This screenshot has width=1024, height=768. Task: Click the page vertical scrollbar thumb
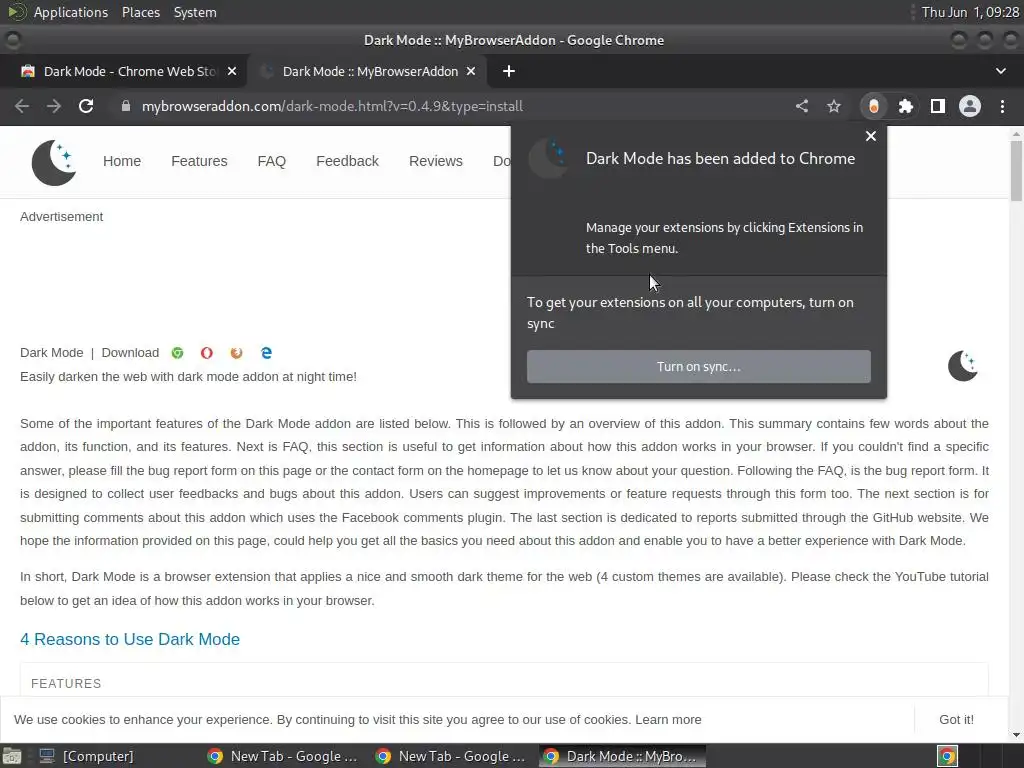(1016, 171)
